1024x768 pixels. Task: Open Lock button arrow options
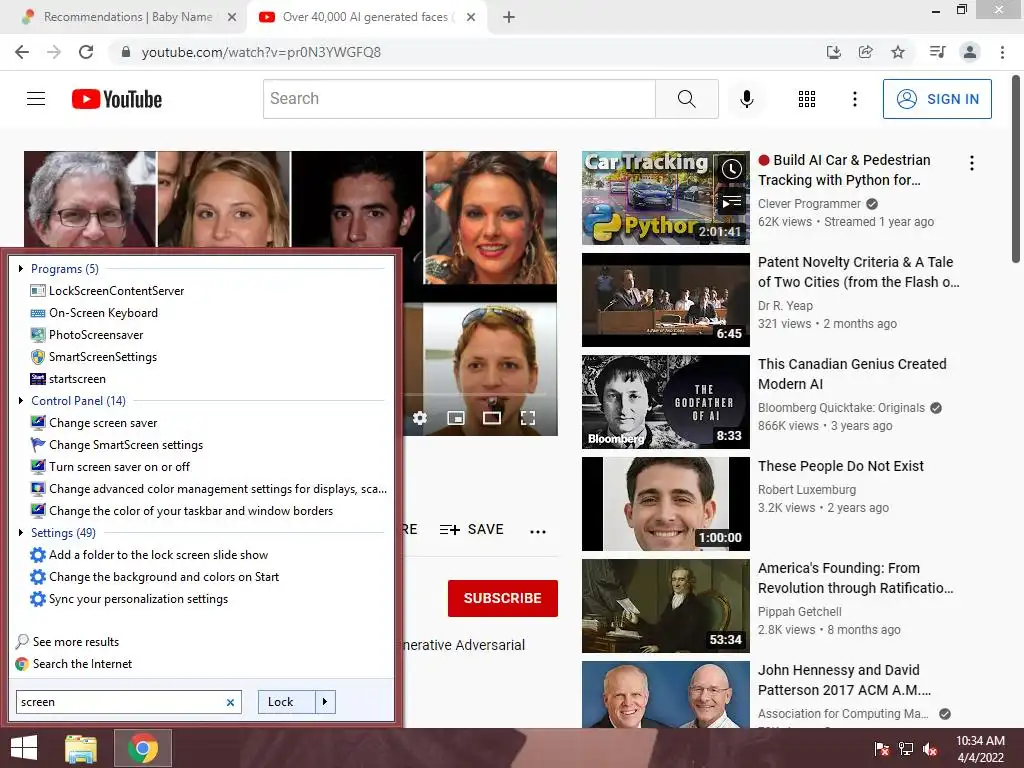pyautogui.click(x=325, y=702)
